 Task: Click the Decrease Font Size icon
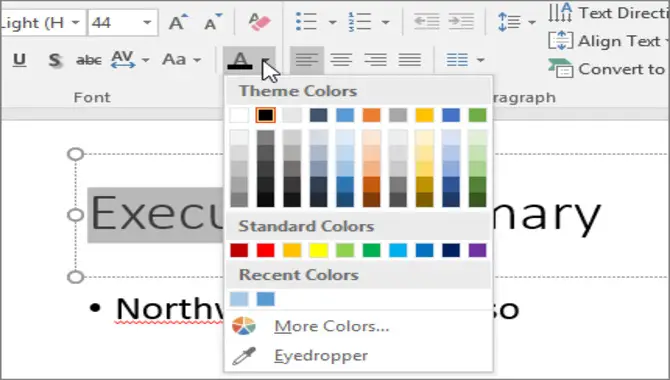[213, 22]
